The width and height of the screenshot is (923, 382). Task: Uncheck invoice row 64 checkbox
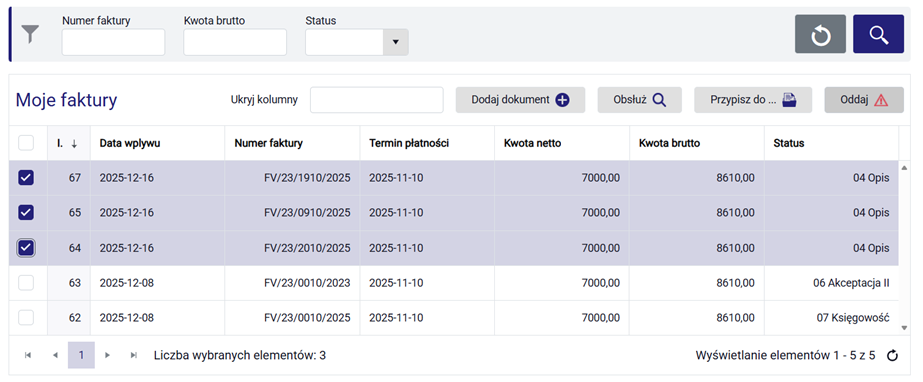tap(26, 248)
